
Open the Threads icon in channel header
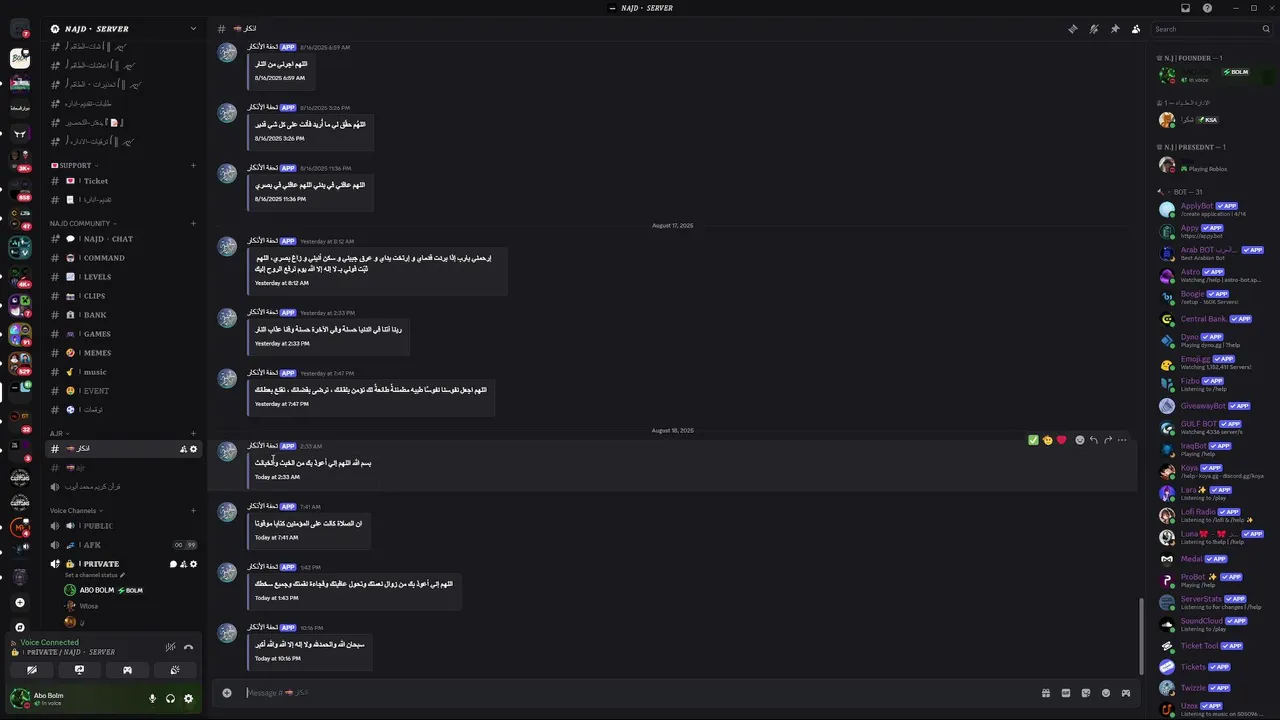click(1073, 29)
